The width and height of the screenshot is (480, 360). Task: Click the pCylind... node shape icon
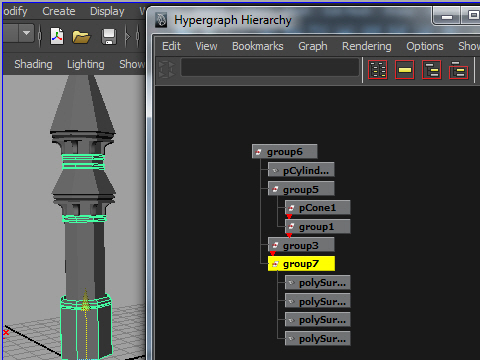click(x=275, y=171)
